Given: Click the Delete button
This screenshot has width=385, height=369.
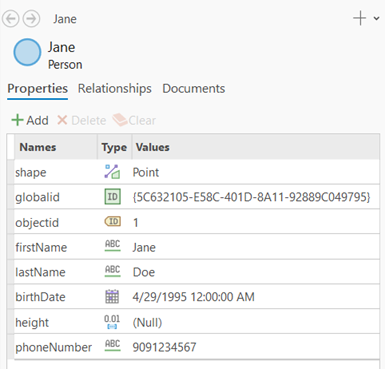Looking at the screenshot, I should 81,120.
